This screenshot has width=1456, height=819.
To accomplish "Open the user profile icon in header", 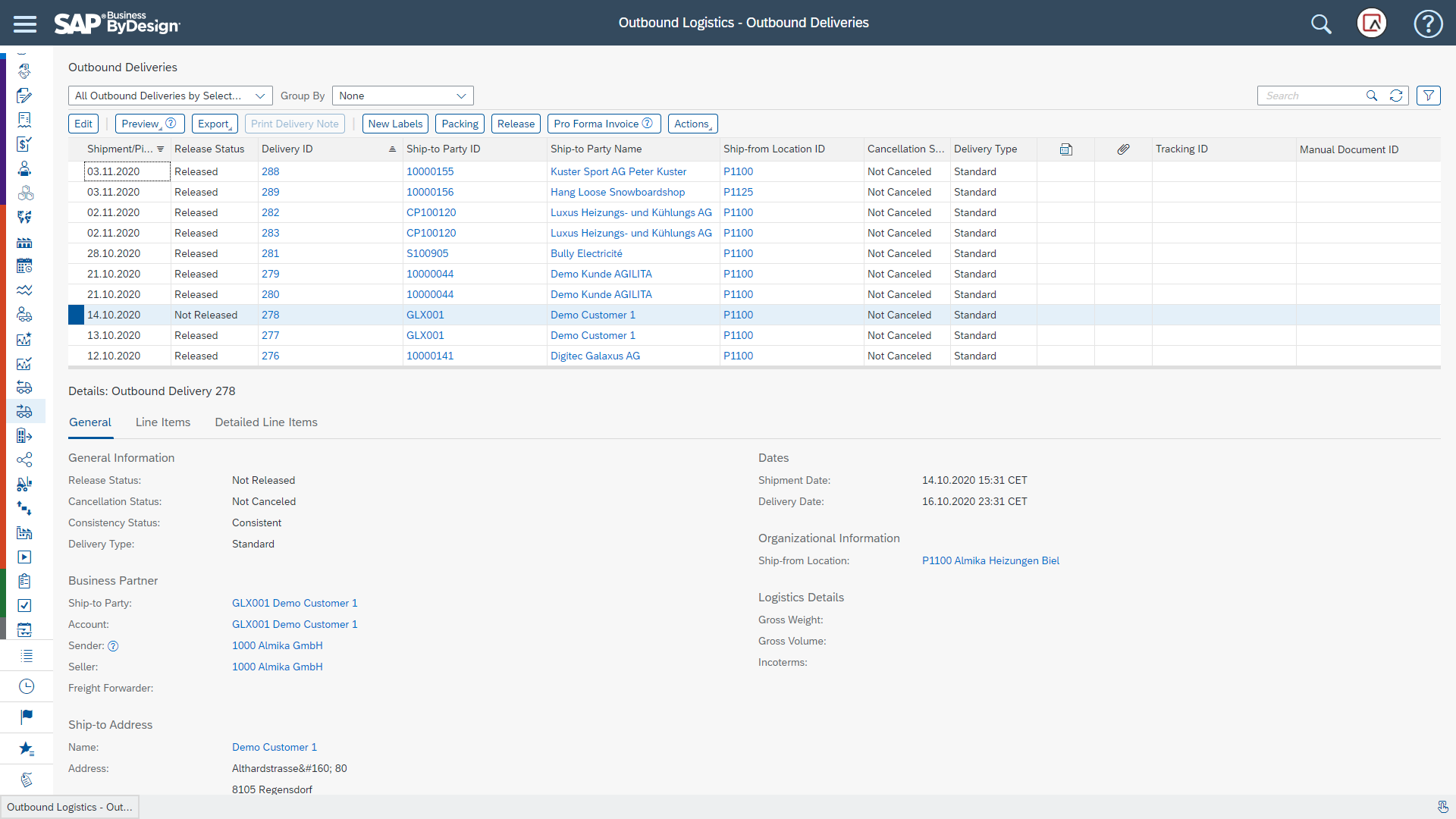I will (x=1372, y=24).
